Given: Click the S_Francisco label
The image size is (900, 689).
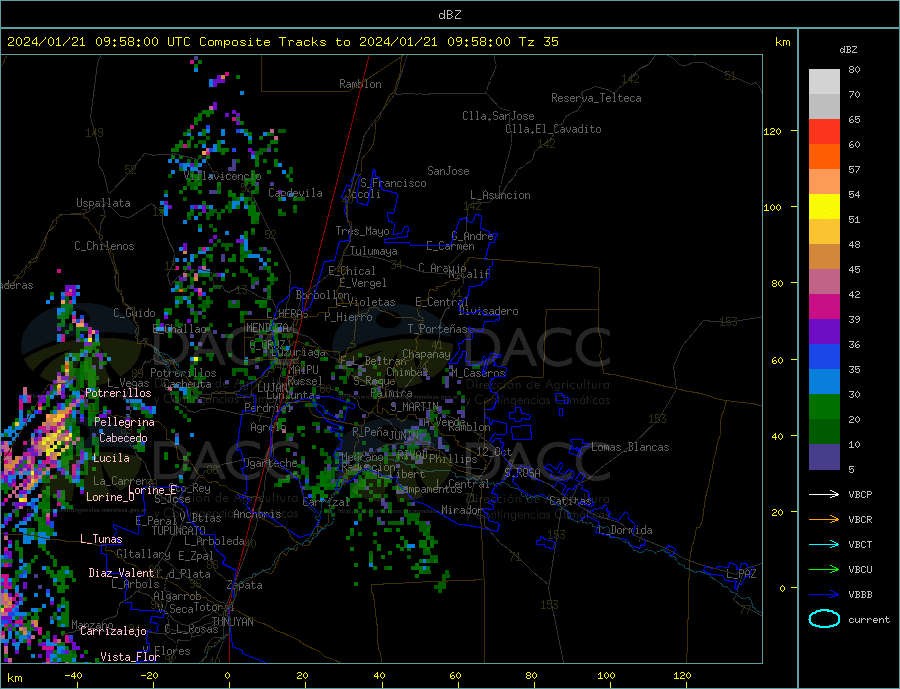Looking at the screenshot, I should (393, 183).
